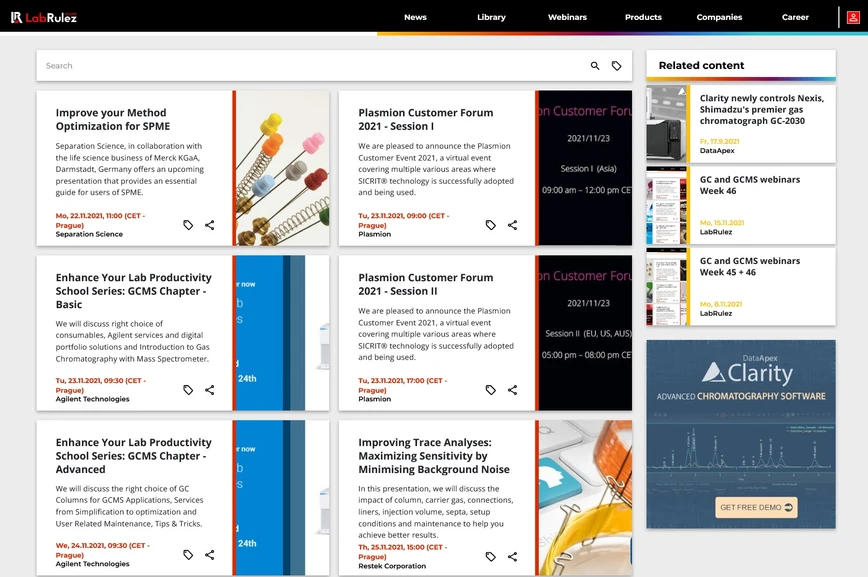This screenshot has width=868, height=577.
Task: Click the Plasmion Session I (Asia) image
Action: [x=585, y=168]
